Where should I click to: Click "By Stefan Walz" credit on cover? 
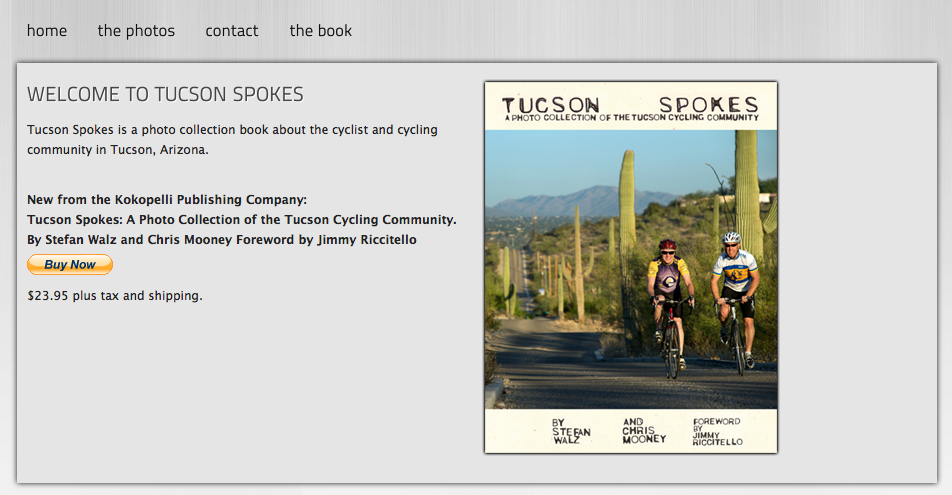571,431
